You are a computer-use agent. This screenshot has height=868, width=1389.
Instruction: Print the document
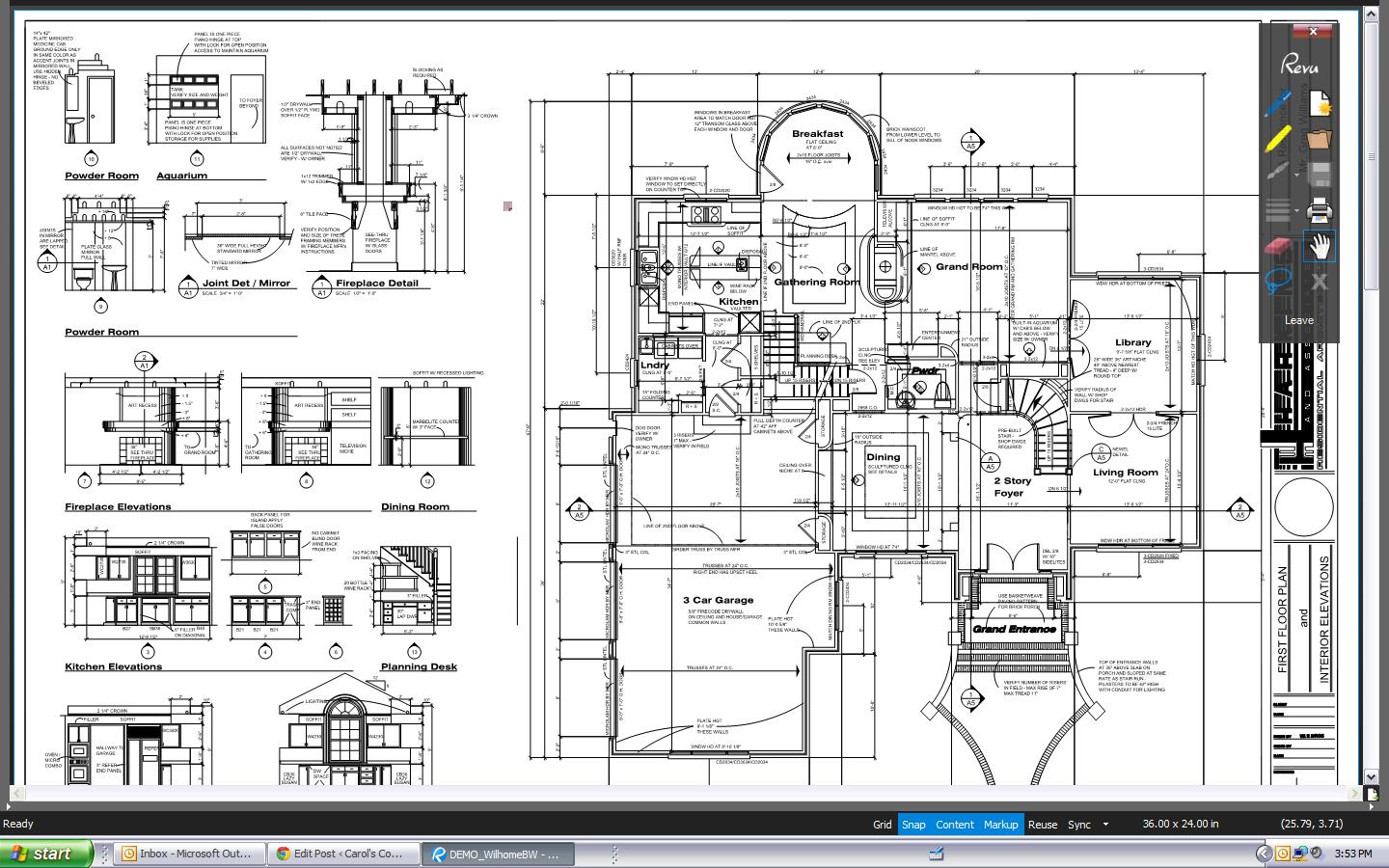point(1319,209)
